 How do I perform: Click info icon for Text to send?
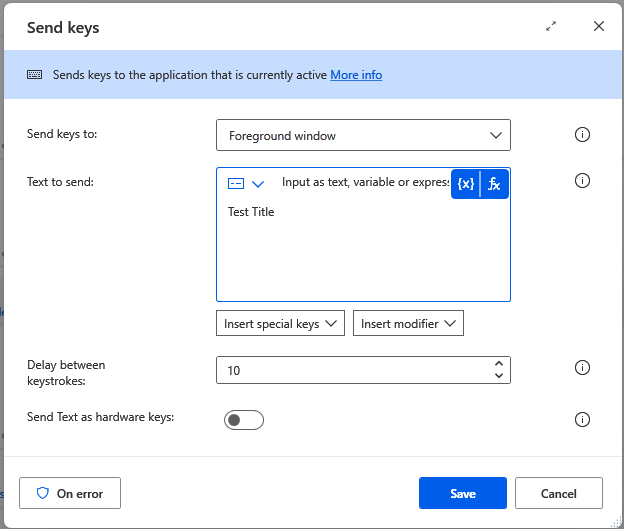tap(582, 181)
